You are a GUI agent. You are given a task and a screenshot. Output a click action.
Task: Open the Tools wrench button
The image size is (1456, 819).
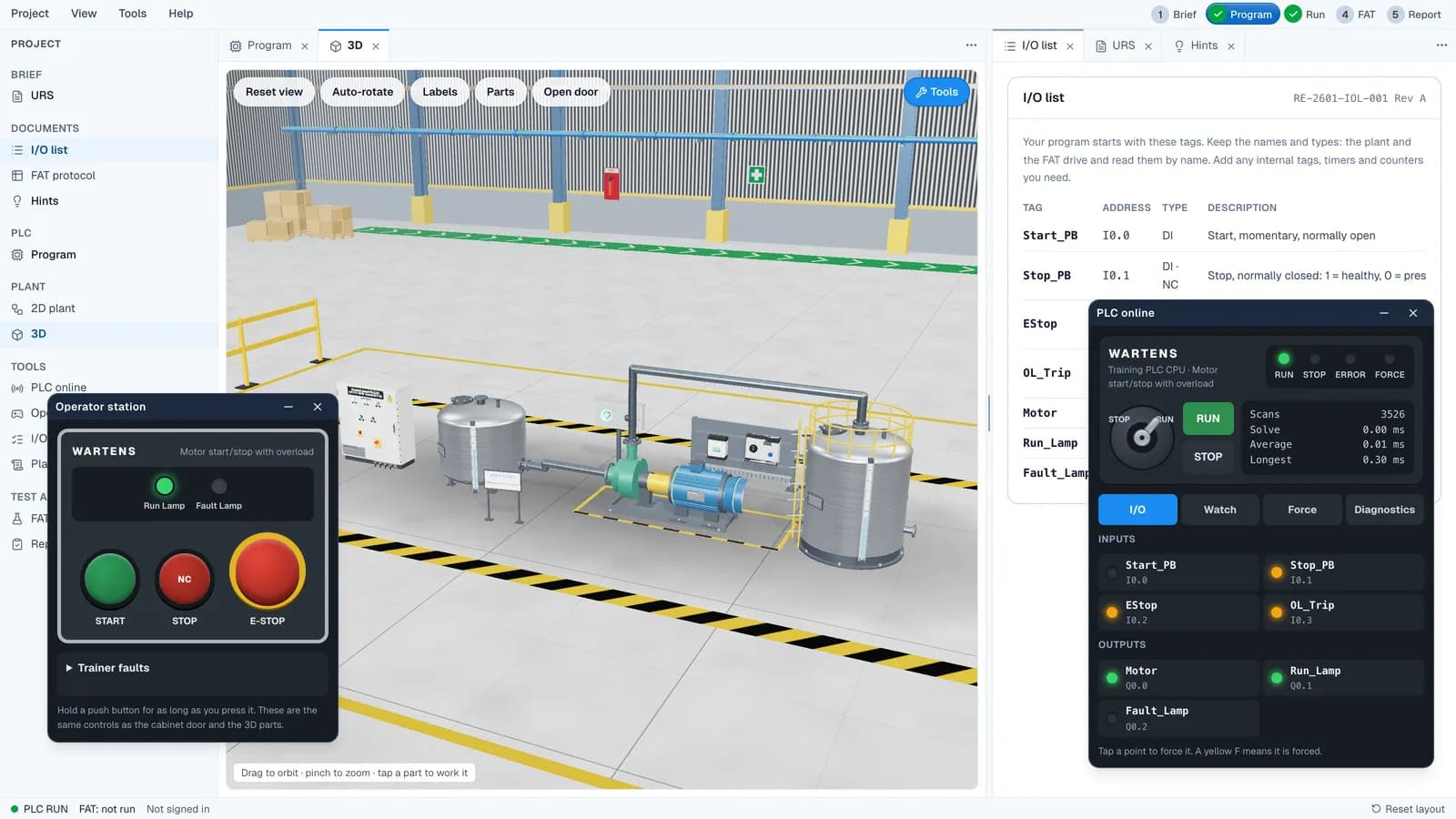pos(936,92)
